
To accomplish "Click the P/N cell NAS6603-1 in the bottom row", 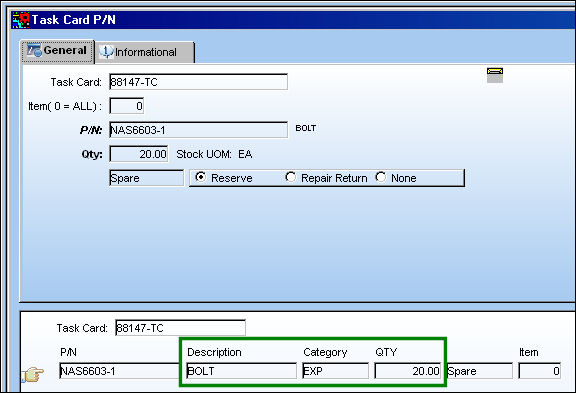I will (119, 371).
